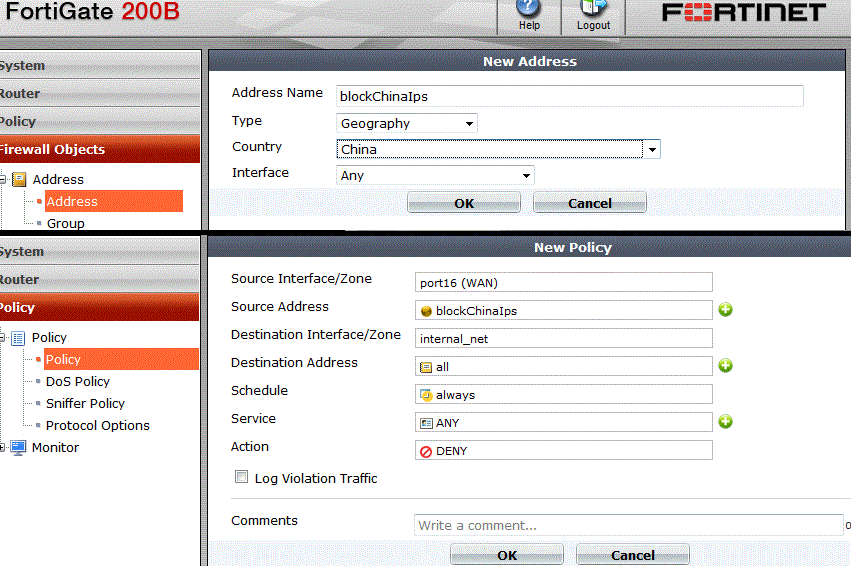Open Firewall Objects menu section

click(x=100, y=149)
